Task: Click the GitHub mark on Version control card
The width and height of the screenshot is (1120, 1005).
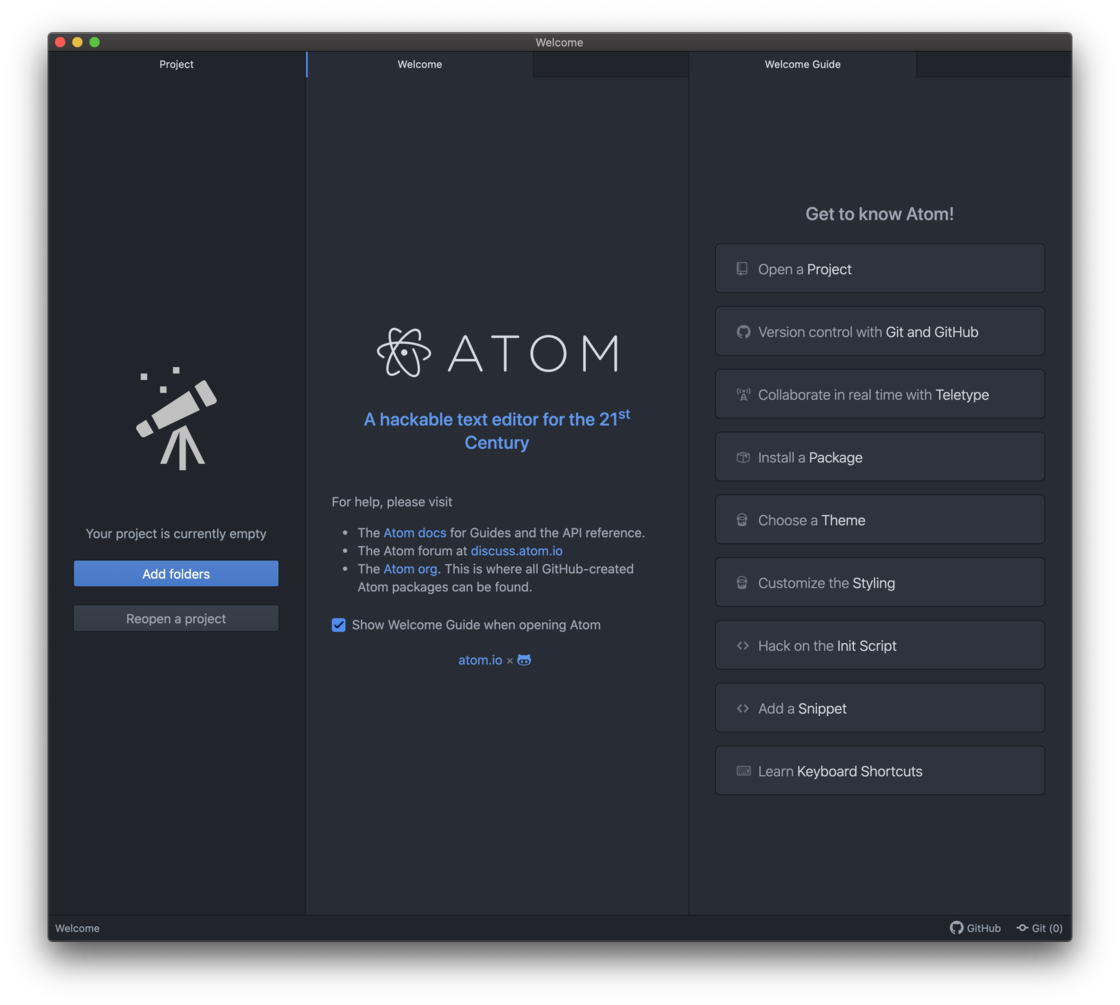Action: tap(742, 331)
